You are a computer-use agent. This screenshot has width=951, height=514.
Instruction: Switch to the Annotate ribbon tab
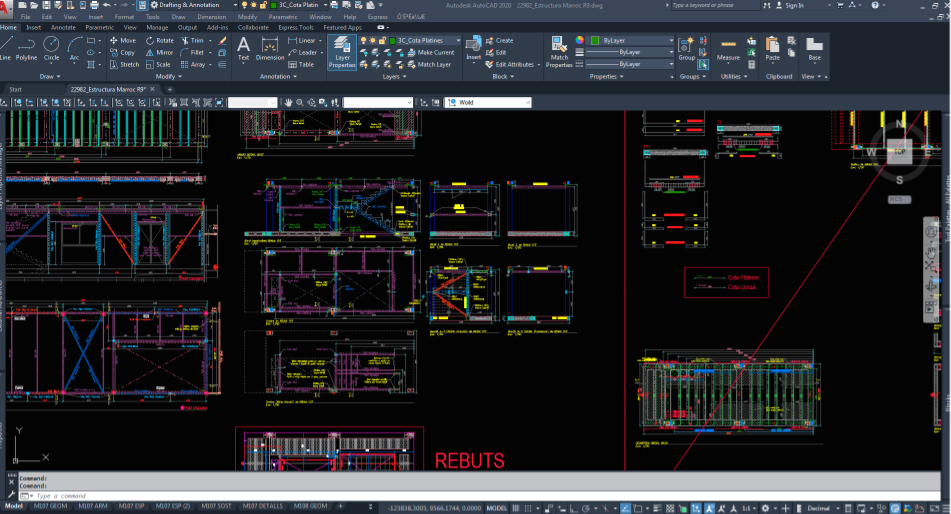click(x=63, y=27)
